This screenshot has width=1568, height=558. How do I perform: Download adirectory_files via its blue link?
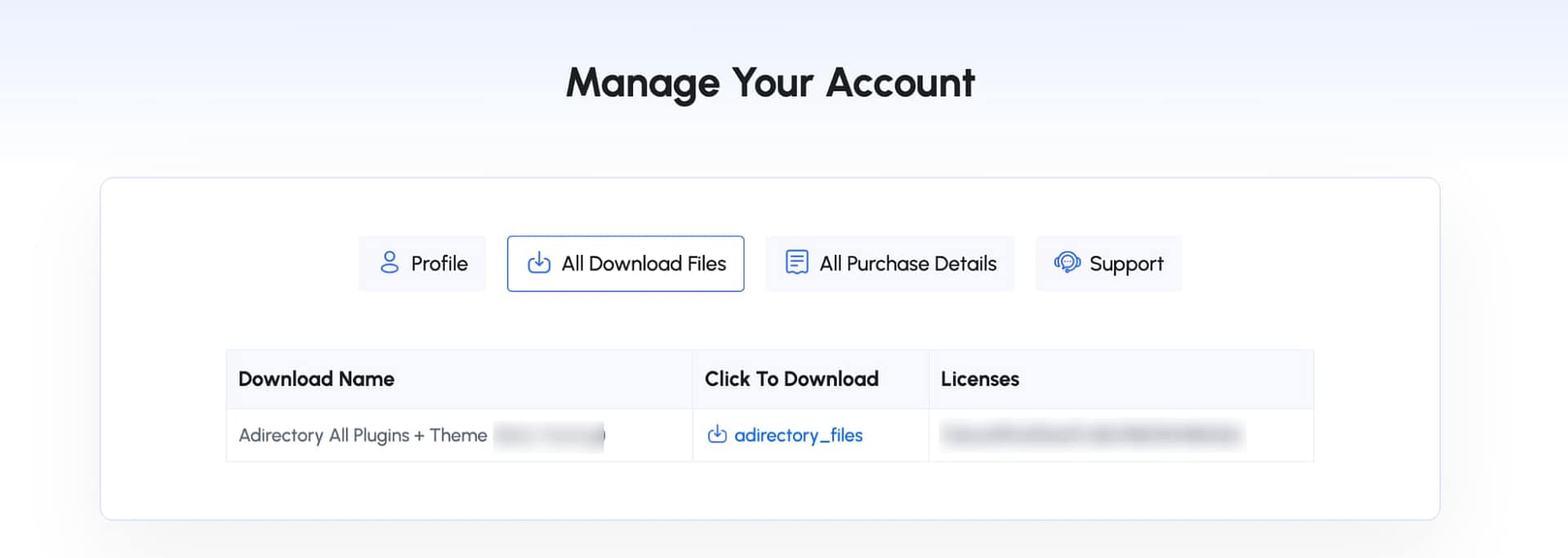798,435
